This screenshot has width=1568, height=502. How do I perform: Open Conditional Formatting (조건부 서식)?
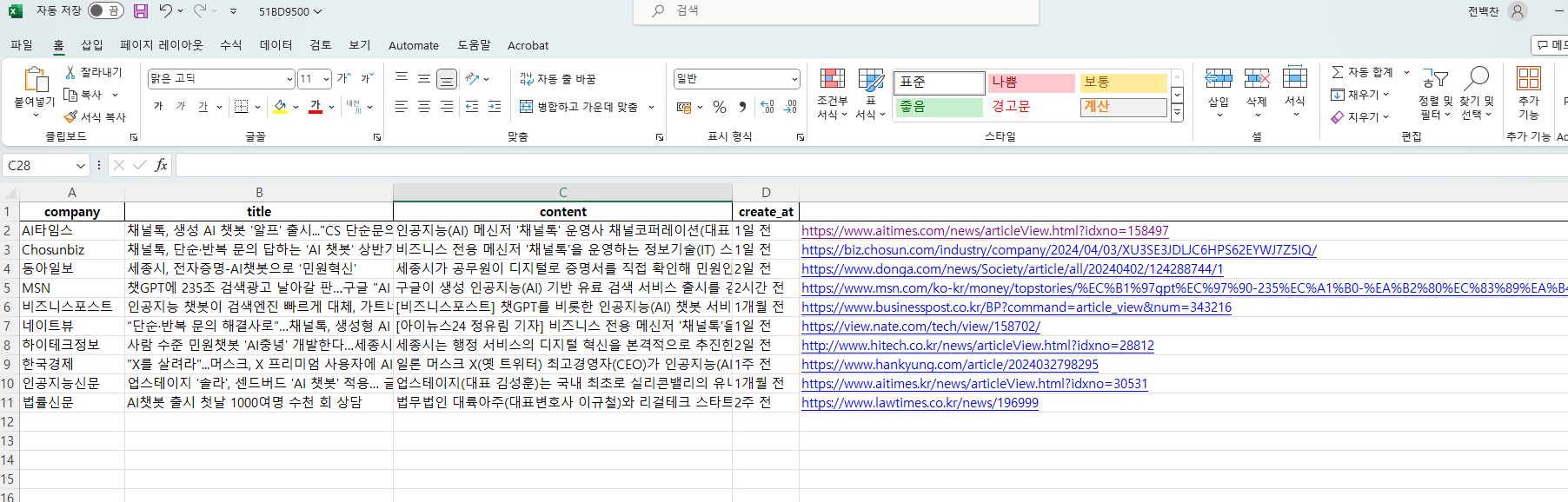click(x=832, y=94)
